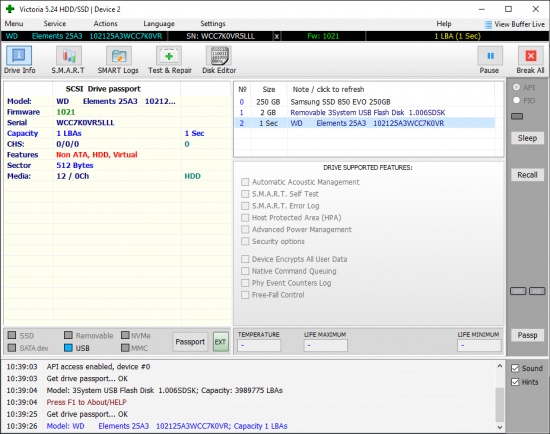Click the small grey indicator below PIO
Image resolution: width=550 pixels, height=434 pixels.
coord(517,116)
